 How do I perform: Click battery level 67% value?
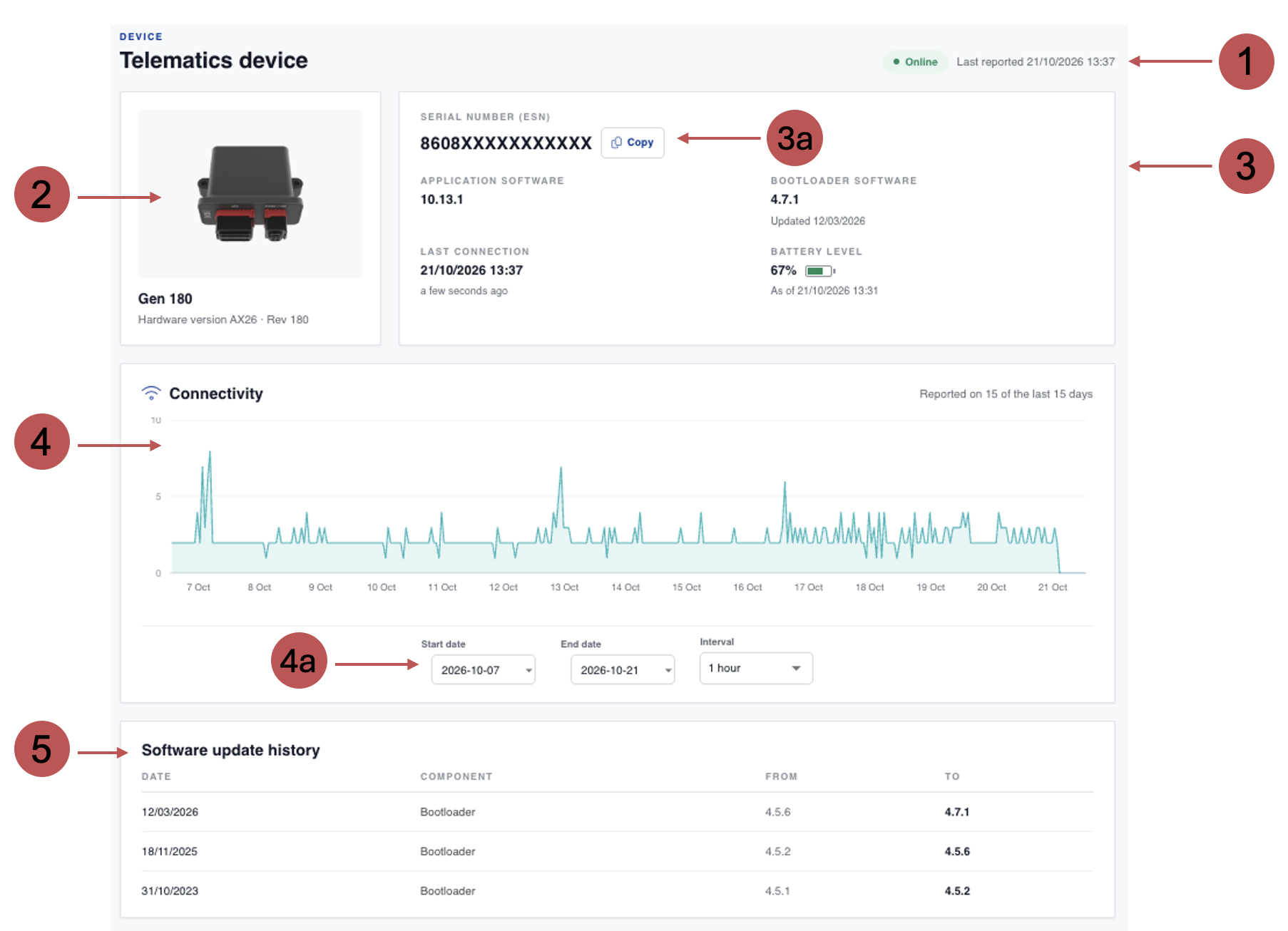783,270
